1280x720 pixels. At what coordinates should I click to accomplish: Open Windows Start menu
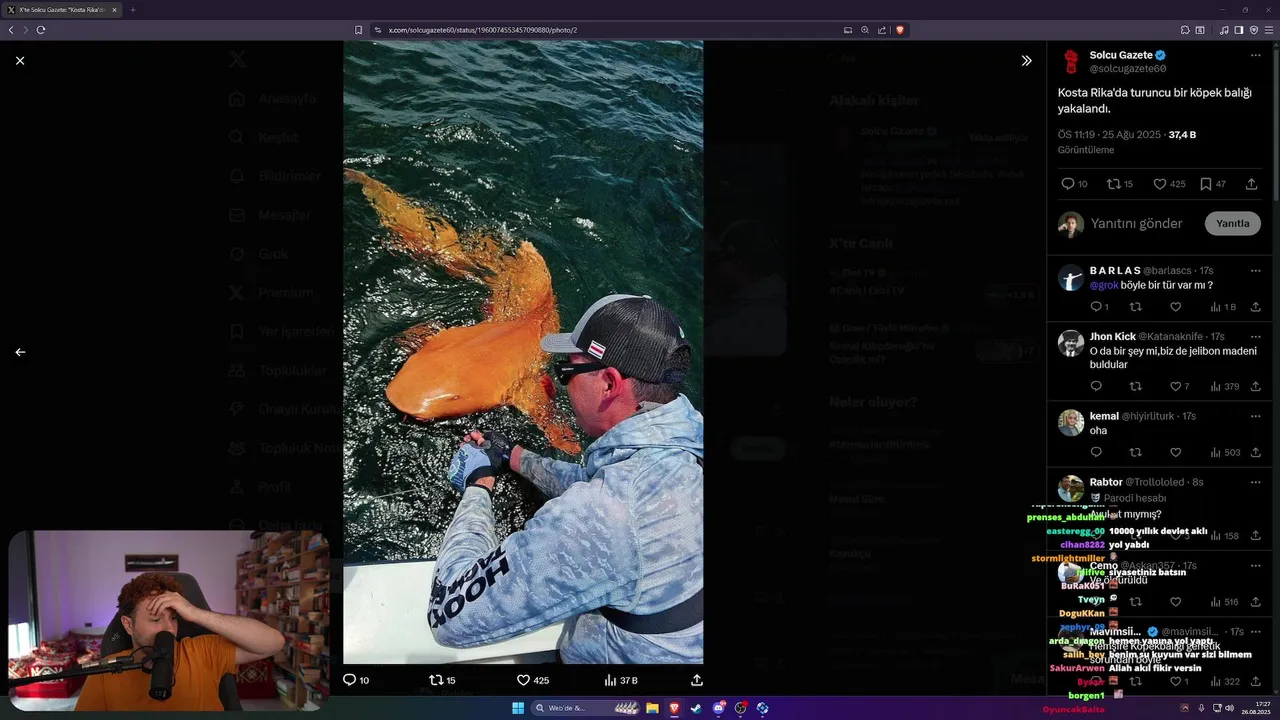coord(518,708)
